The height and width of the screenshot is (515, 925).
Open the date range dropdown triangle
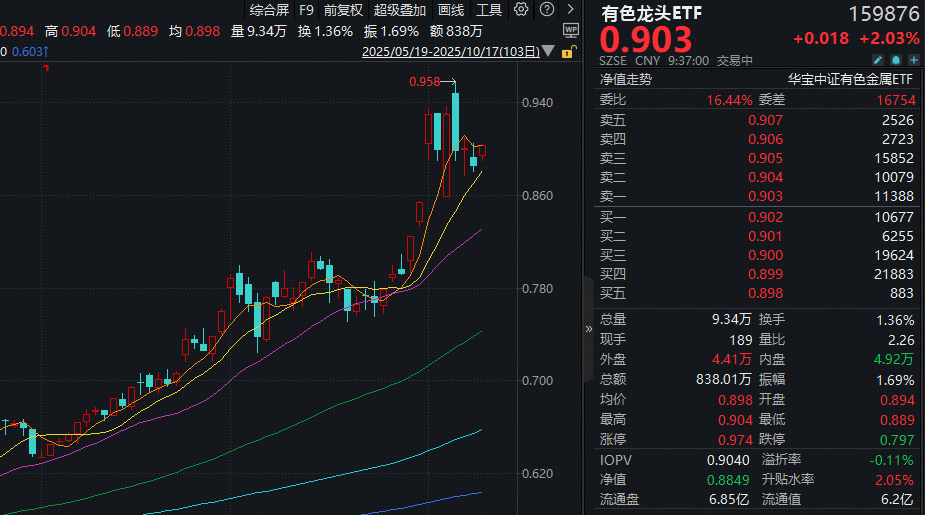click(x=545, y=51)
